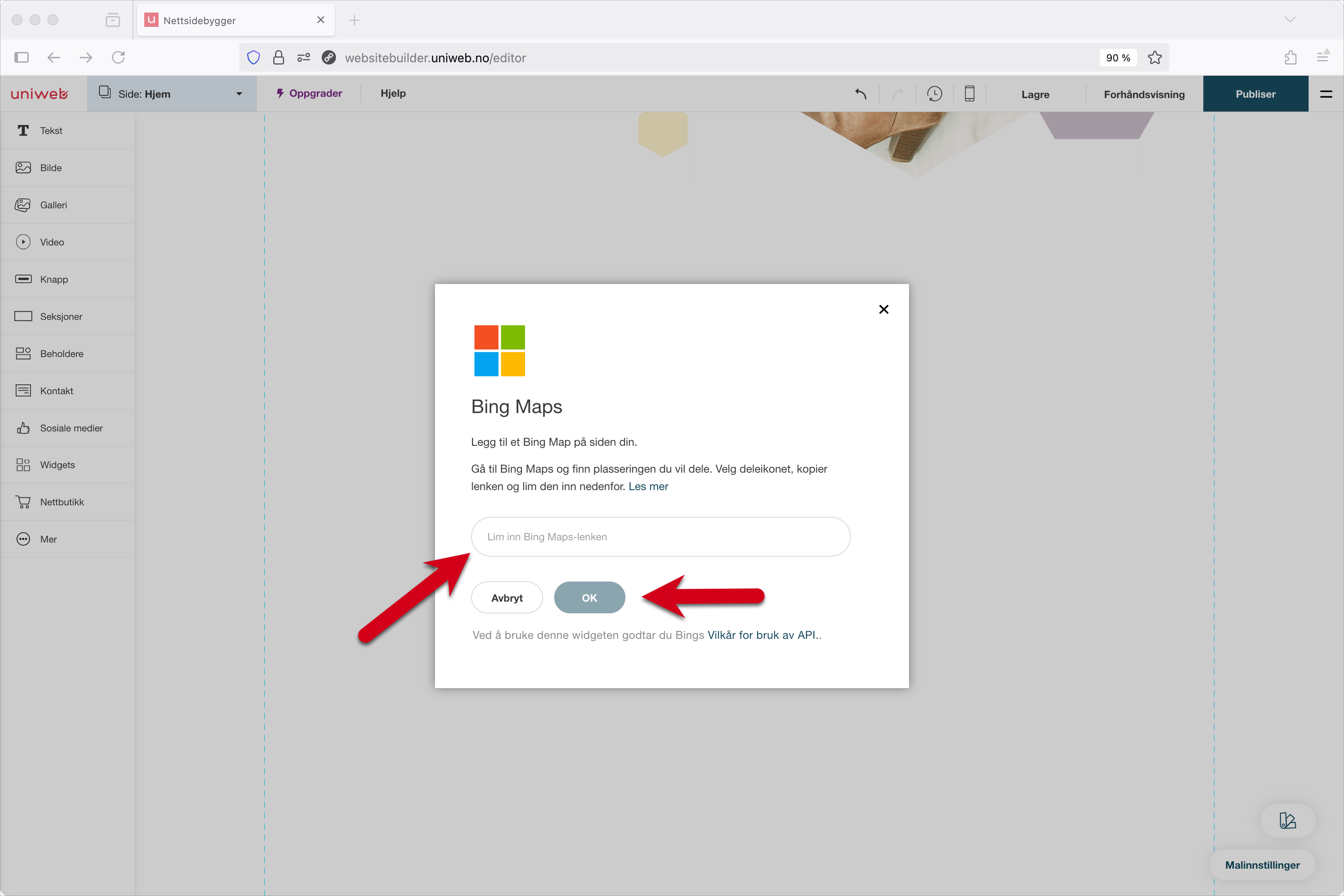Select the Knapp button element
Viewport: 1344px width, 896px height.
point(68,279)
